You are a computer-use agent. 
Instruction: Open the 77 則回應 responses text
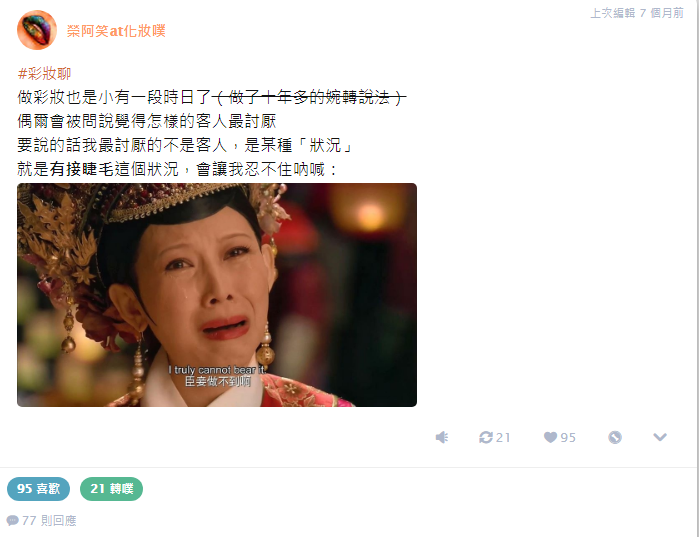(49, 521)
